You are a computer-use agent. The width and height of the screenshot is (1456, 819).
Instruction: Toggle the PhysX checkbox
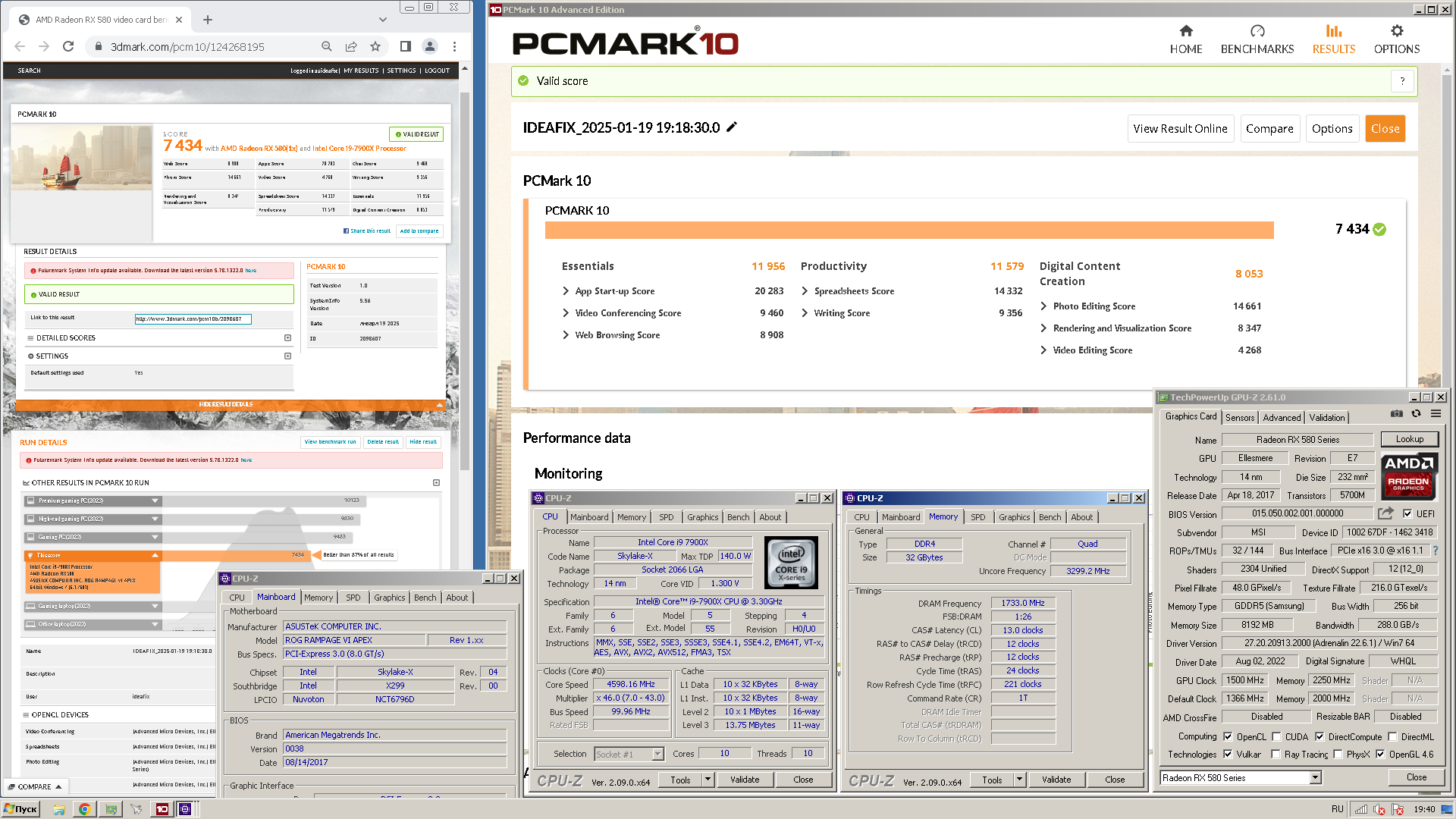coord(1338,755)
